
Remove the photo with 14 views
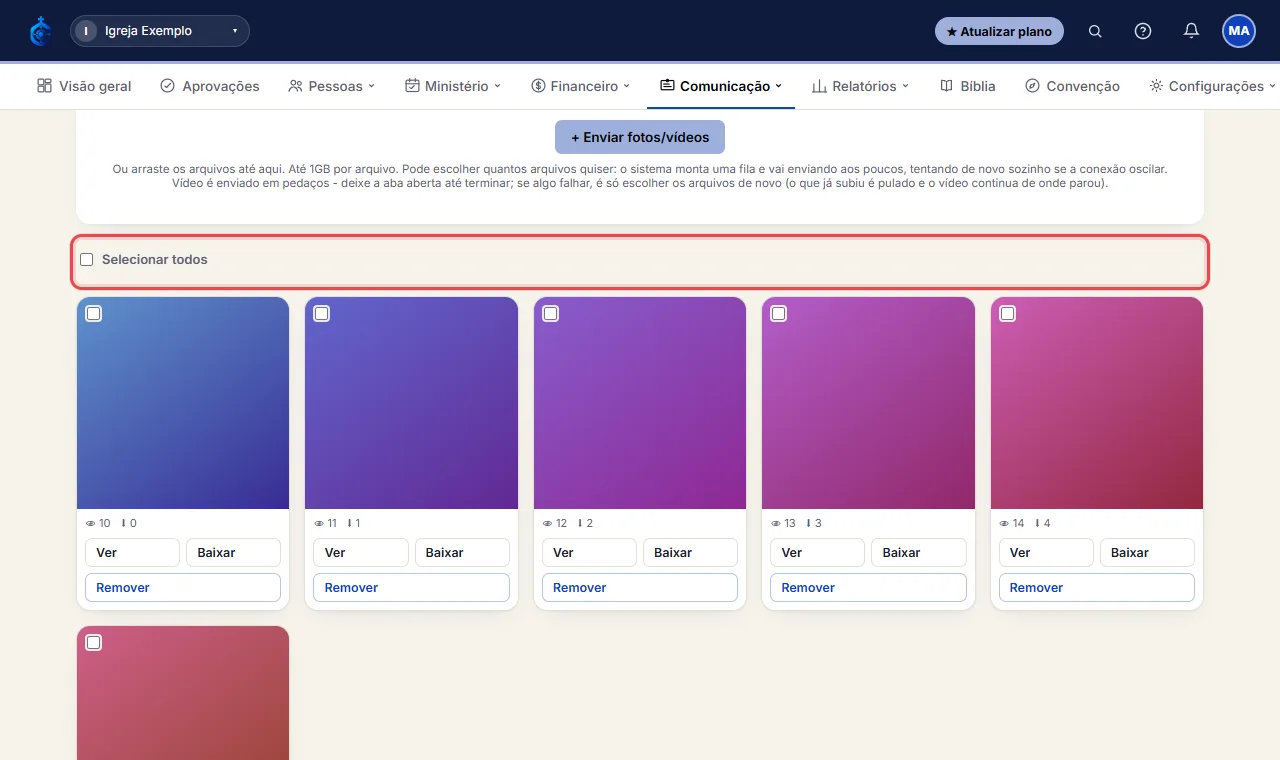pyautogui.click(x=1097, y=588)
